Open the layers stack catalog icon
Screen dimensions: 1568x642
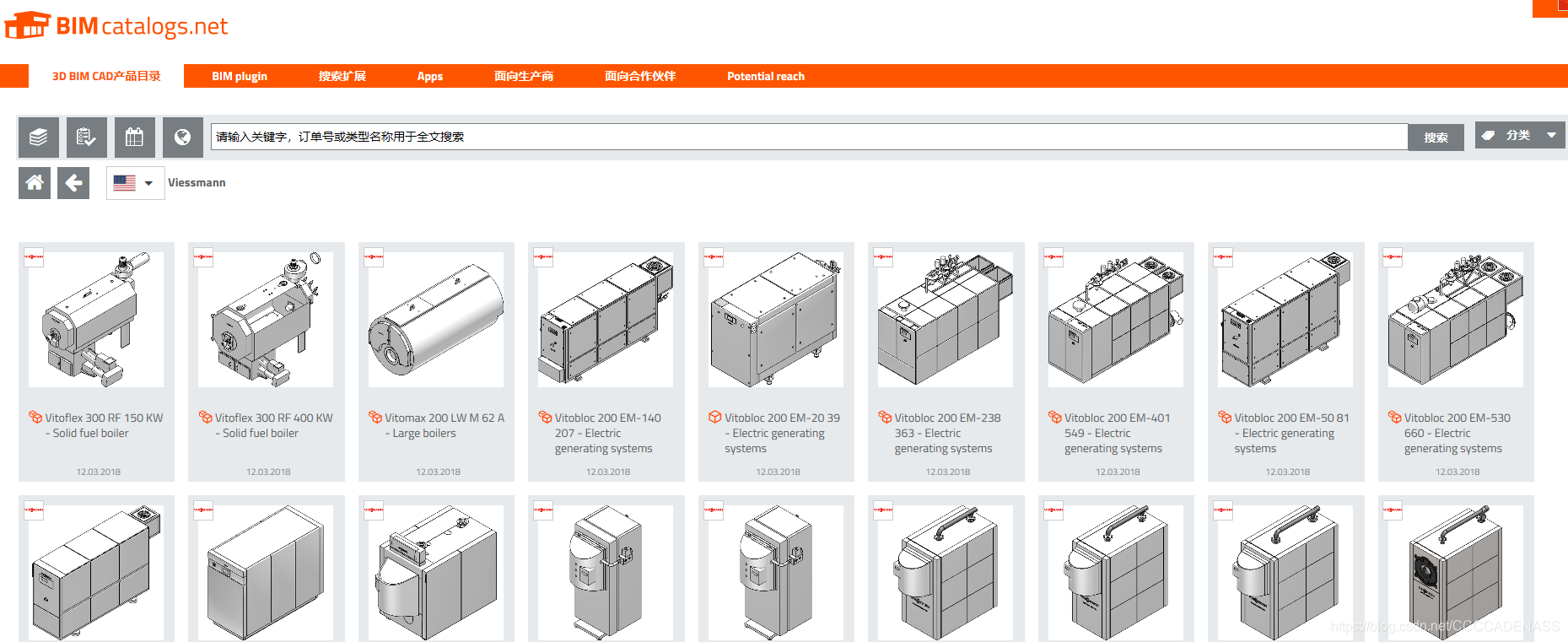(x=38, y=138)
